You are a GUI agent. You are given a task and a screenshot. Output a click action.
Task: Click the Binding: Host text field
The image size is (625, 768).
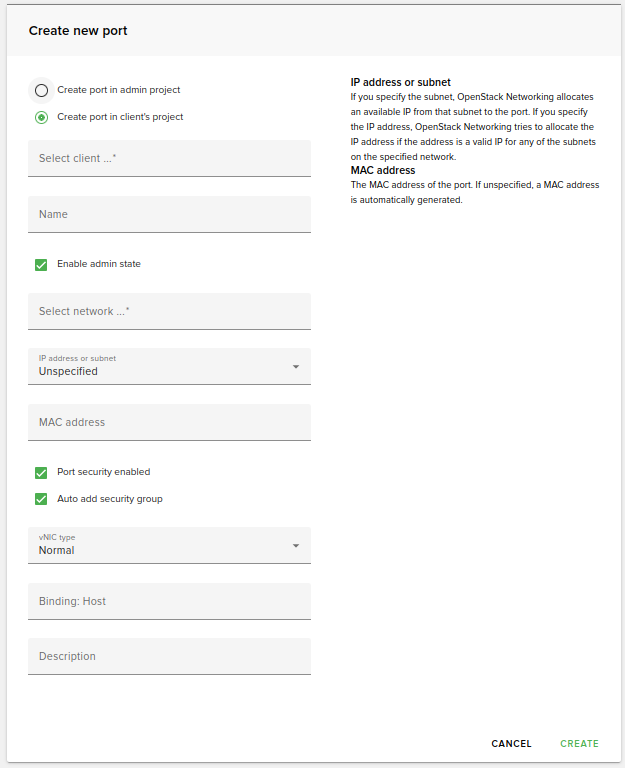point(169,601)
